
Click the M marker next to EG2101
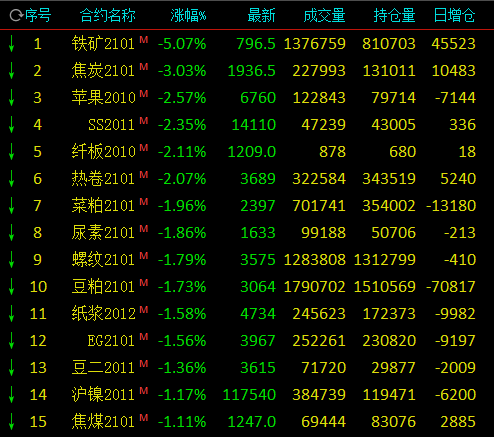point(144,336)
